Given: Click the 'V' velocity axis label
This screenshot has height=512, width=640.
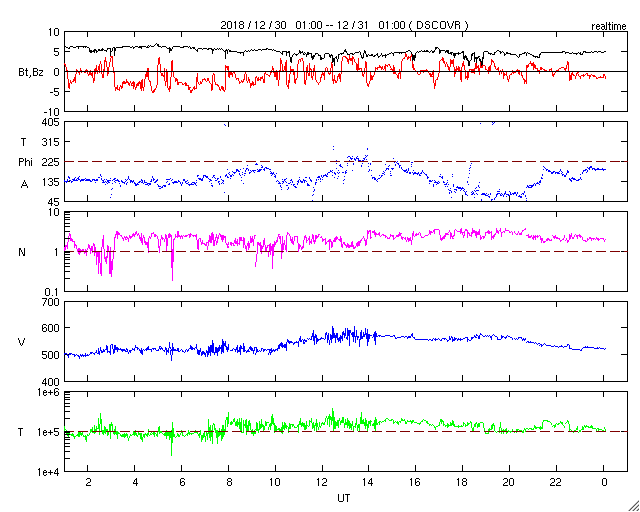Looking at the screenshot, I should (22, 342).
